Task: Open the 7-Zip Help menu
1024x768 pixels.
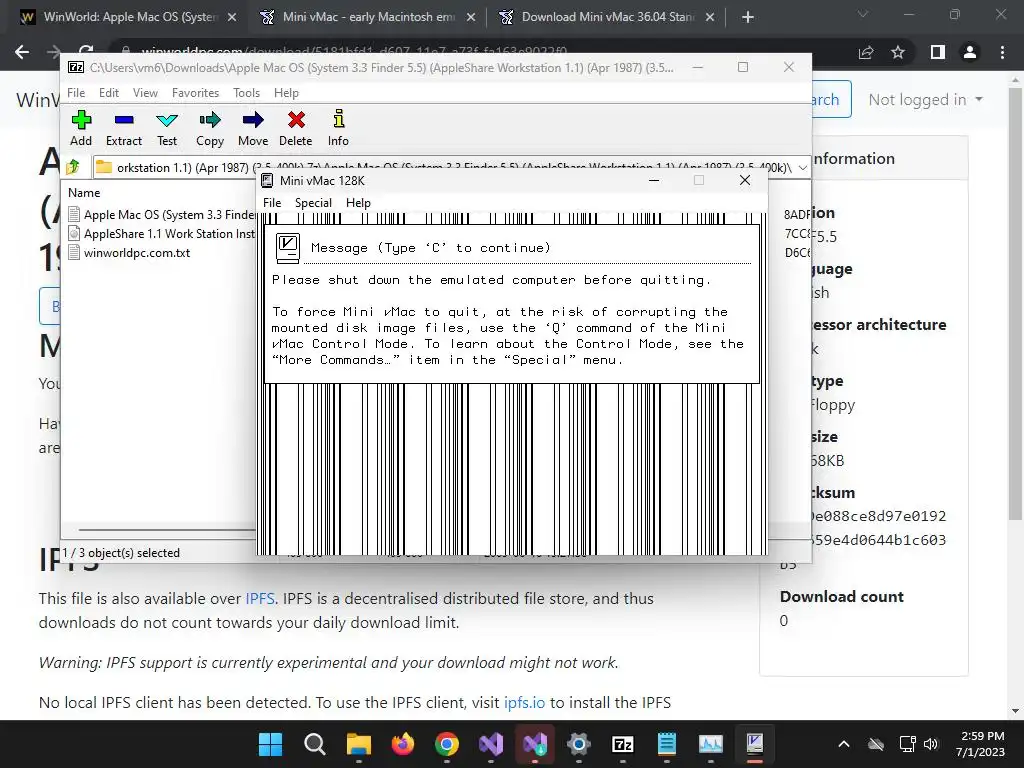Action: [x=286, y=93]
